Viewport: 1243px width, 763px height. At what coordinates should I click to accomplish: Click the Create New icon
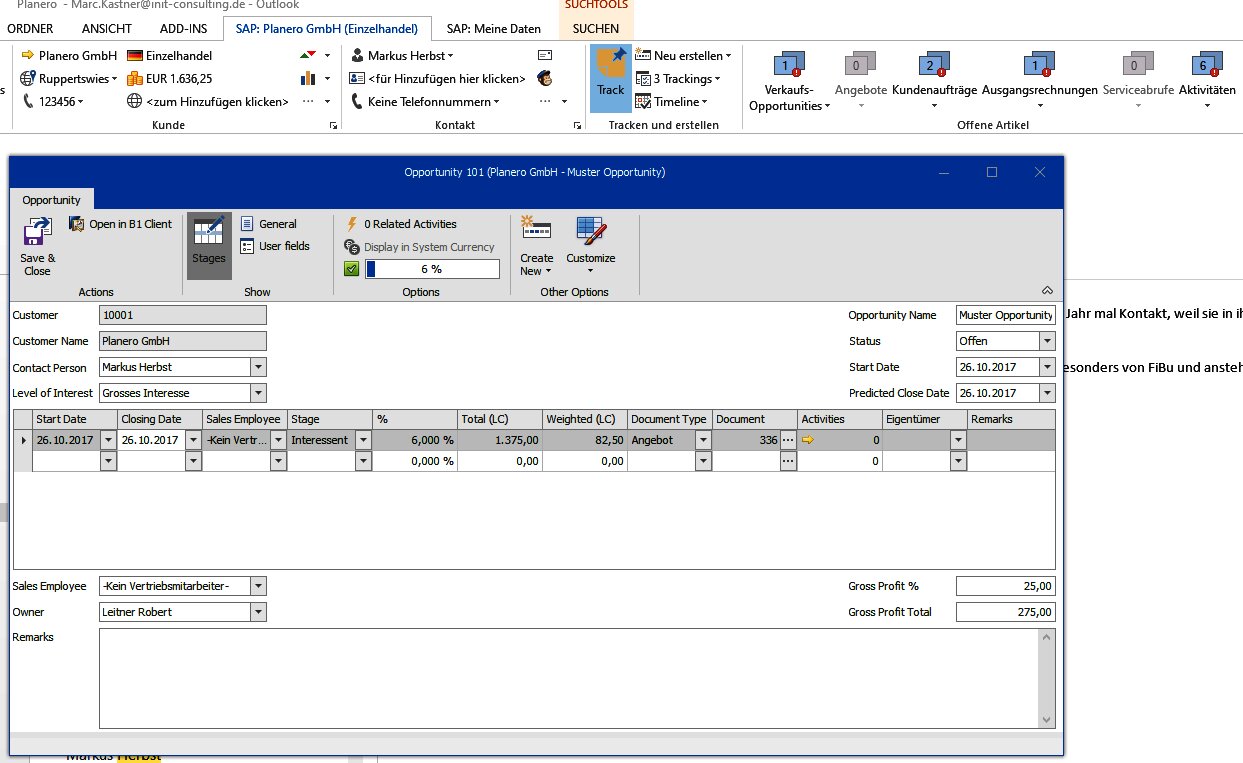click(x=536, y=234)
